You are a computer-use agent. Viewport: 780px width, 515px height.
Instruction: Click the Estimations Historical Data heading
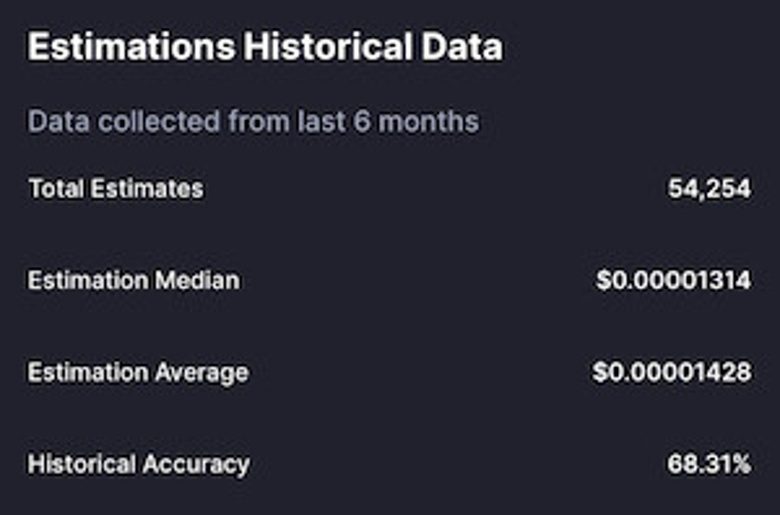click(265, 47)
